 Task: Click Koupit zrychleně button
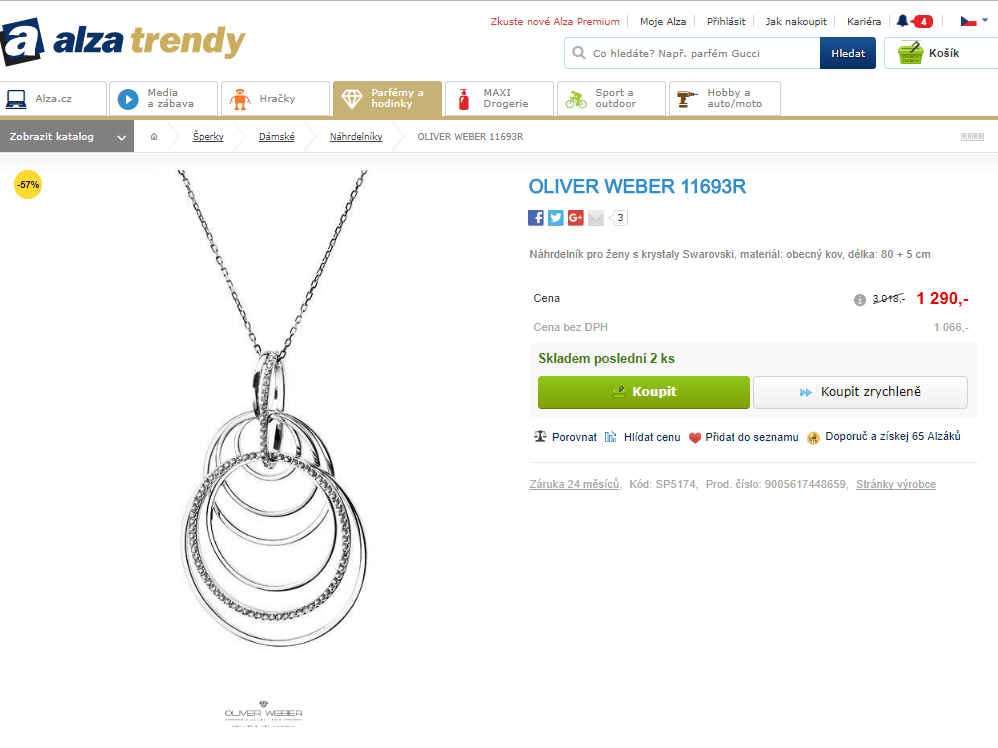tap(861, 392)
